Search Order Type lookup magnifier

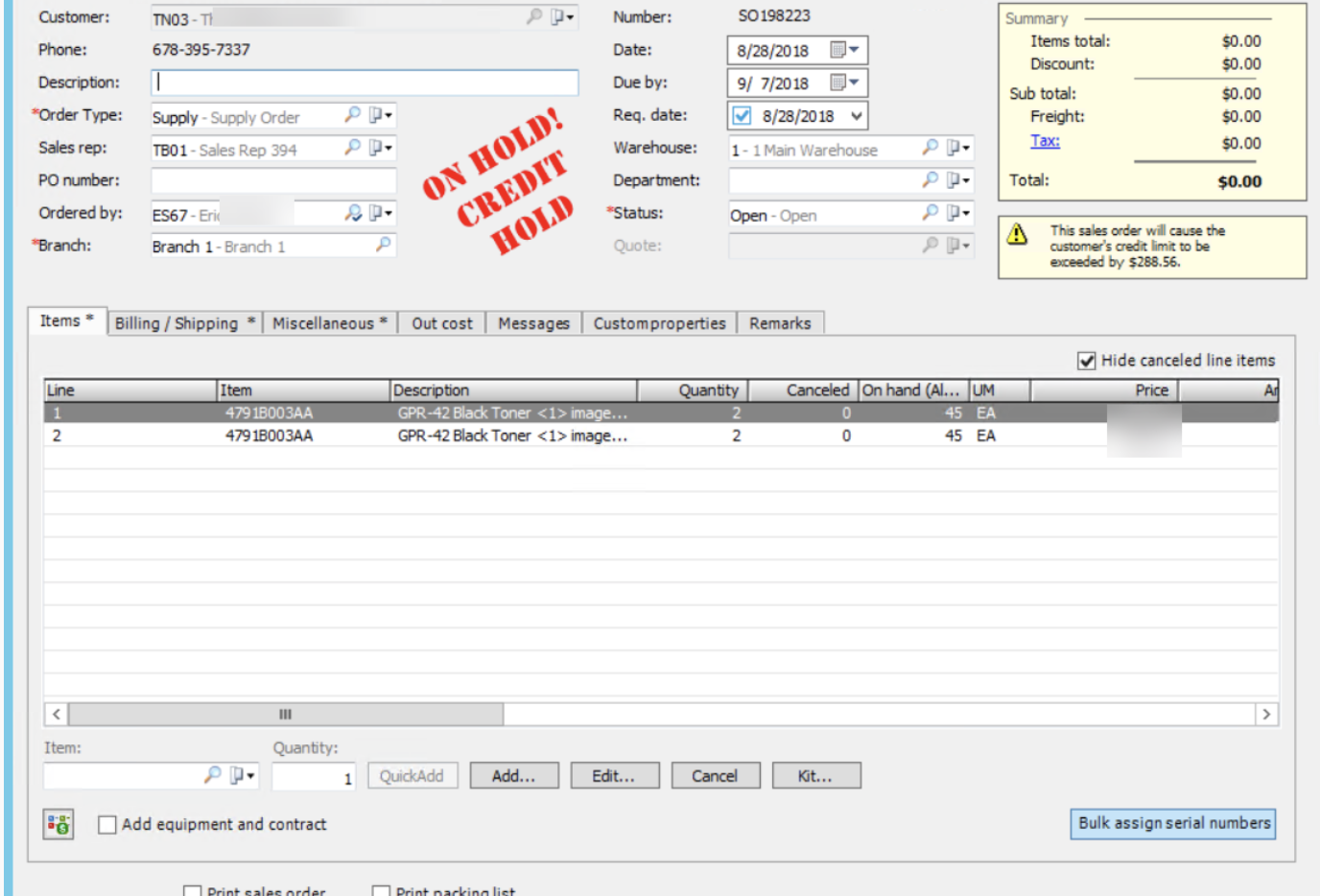(352, 115)
